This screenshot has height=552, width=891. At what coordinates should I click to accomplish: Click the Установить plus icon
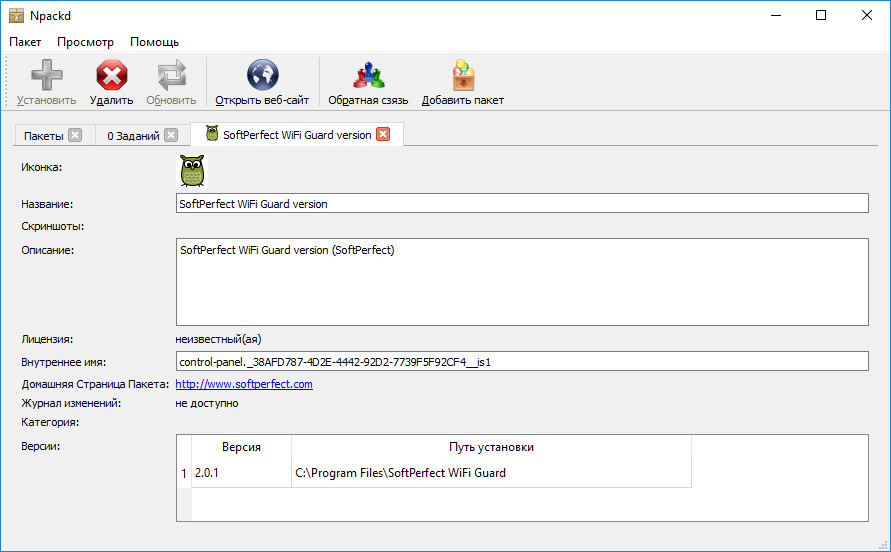pos(47,75)
